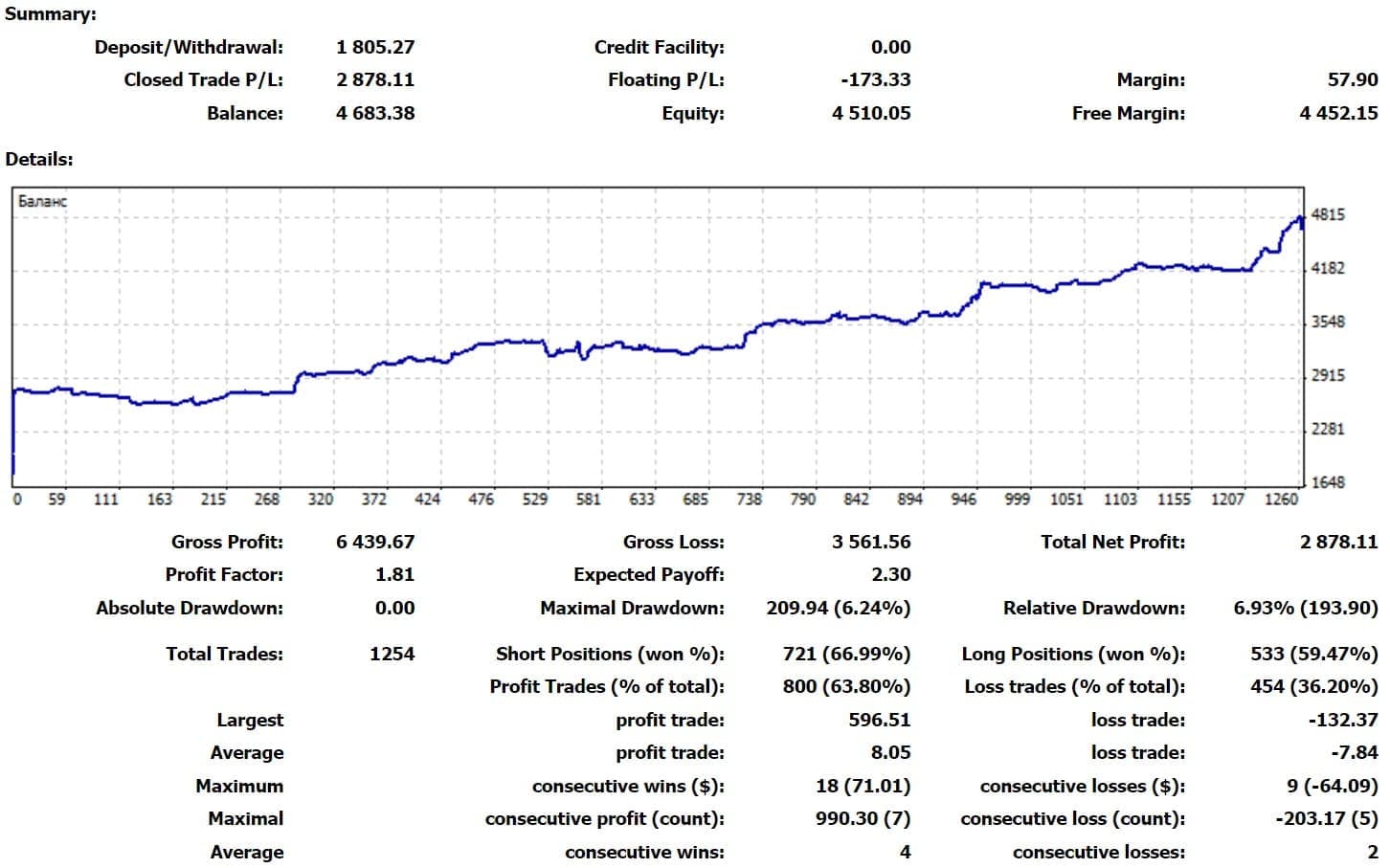Click the 59 x-axis trade label
The width and height of the screenshot is (1390, 868).
pos(56,499)
